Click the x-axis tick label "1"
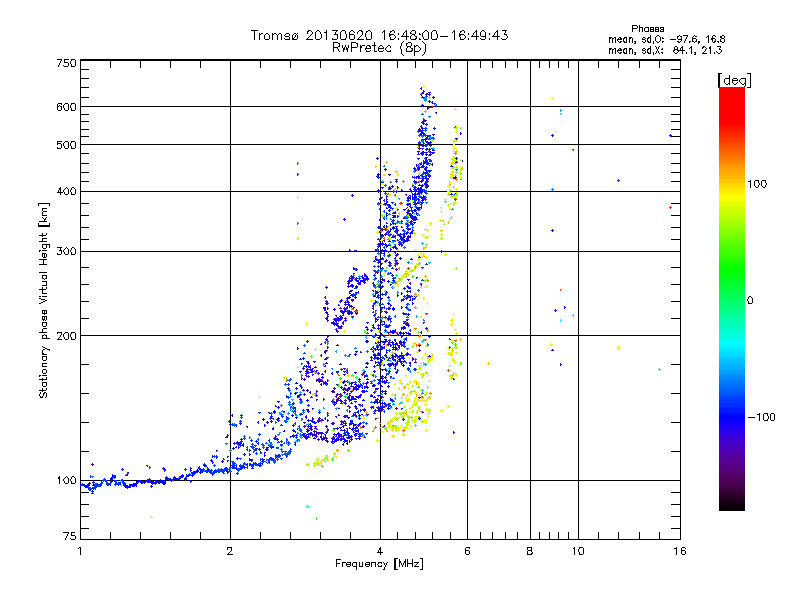The height and width of the screenshot is (600, 800). click(x=80, y=551)
